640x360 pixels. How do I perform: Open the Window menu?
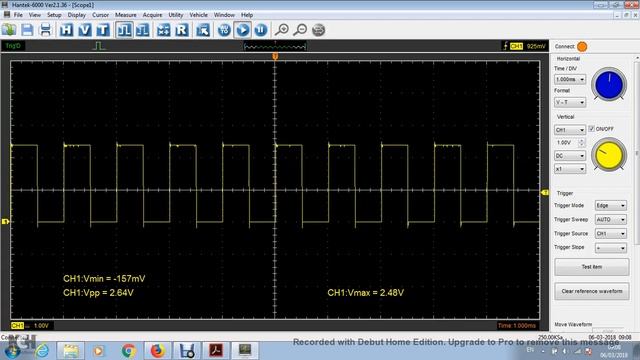coord(224,15)
